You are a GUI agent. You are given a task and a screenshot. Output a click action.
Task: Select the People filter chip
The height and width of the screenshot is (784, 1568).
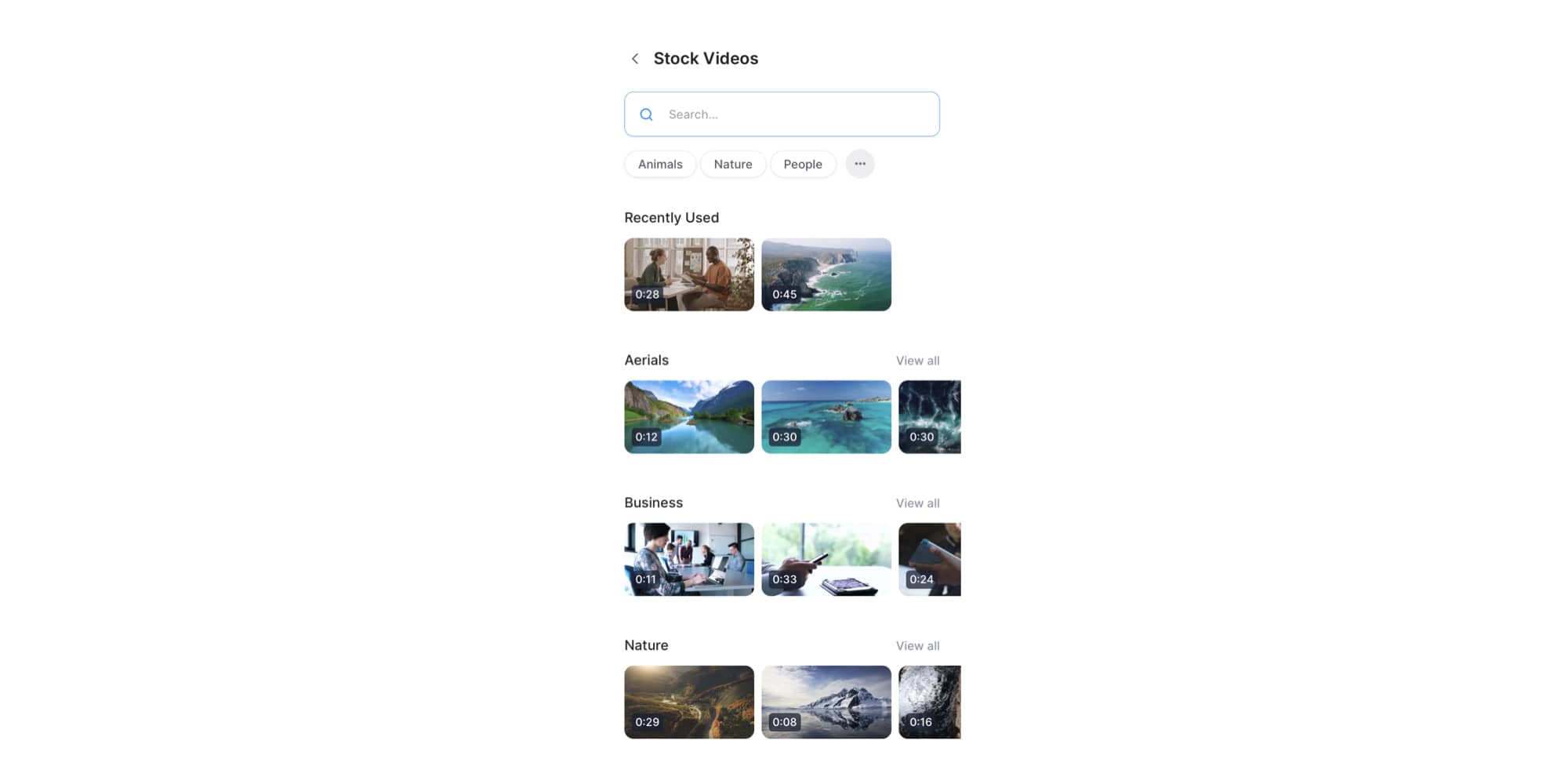[x=803, y=164]
